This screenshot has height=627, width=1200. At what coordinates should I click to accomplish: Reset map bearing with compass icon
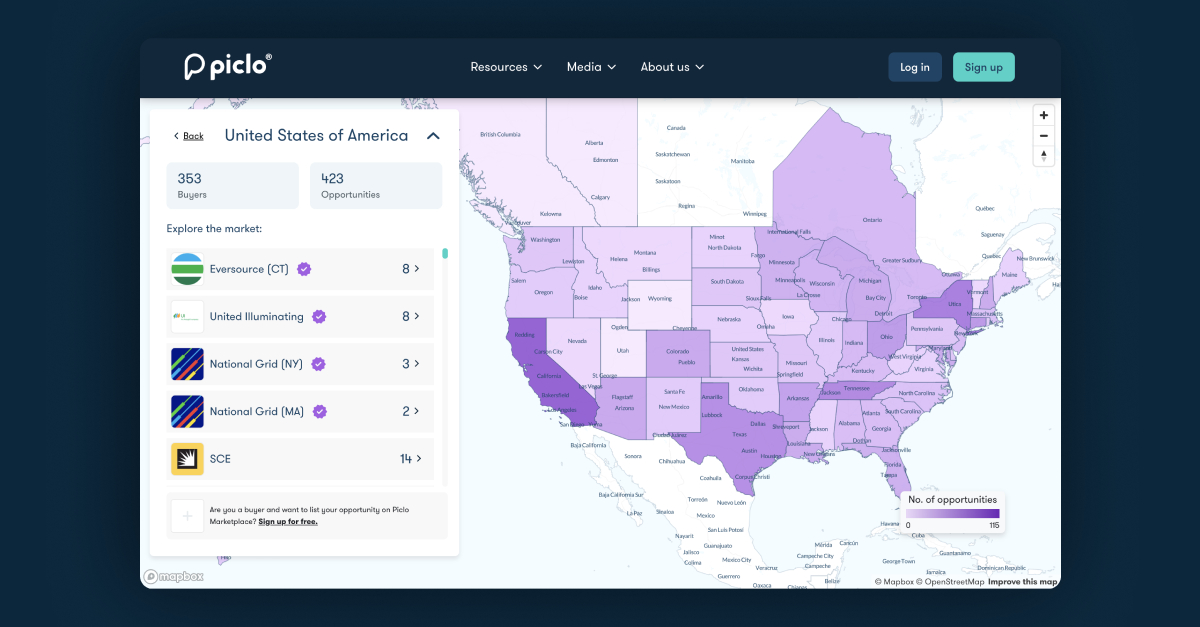point(1044,156)
